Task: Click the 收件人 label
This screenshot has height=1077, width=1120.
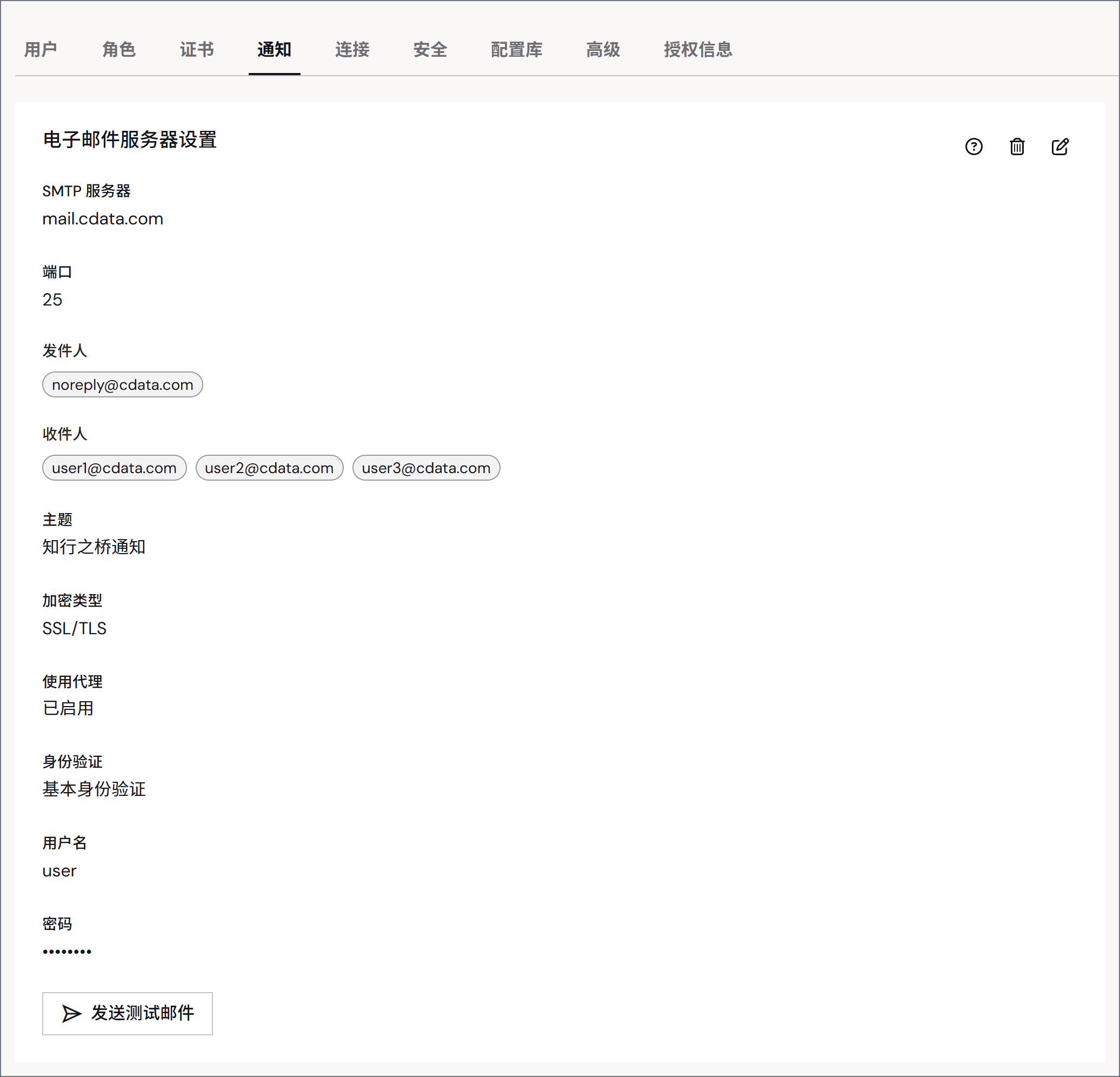Action: coord(64,434)
